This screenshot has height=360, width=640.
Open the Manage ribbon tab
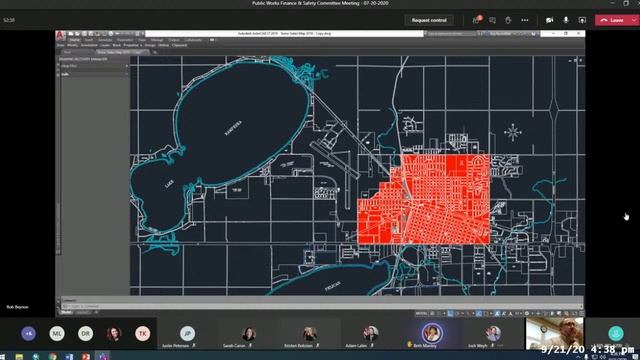[157, 40]
